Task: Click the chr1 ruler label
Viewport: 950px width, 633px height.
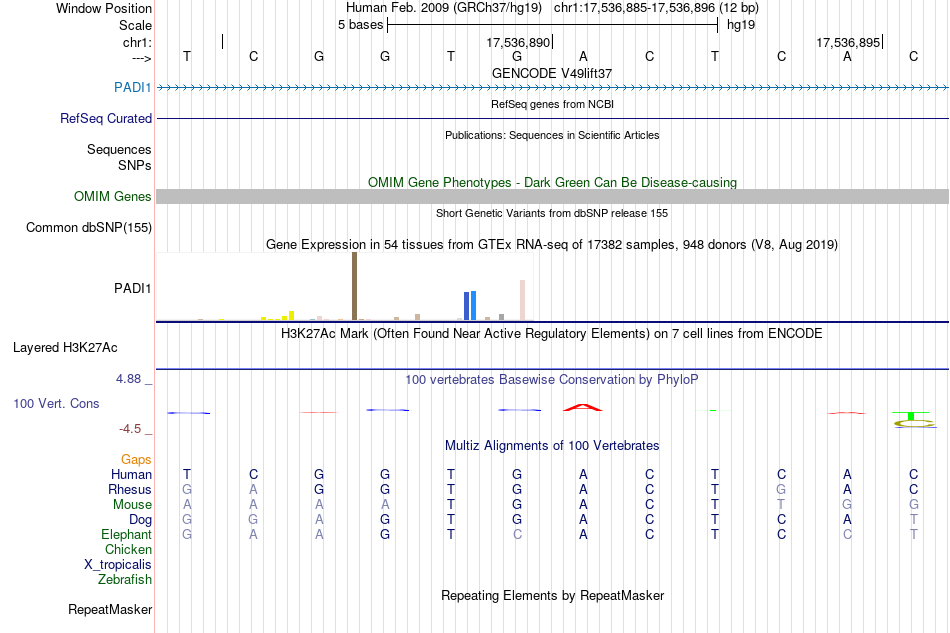Action: coord(137,42)
